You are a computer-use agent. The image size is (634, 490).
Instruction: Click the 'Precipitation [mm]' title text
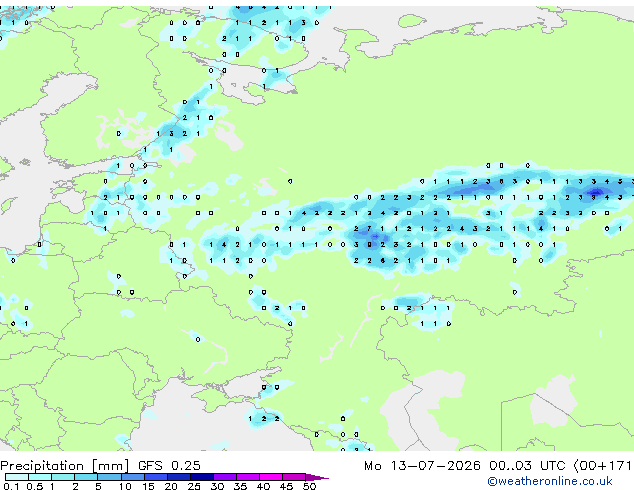point(64,466)
